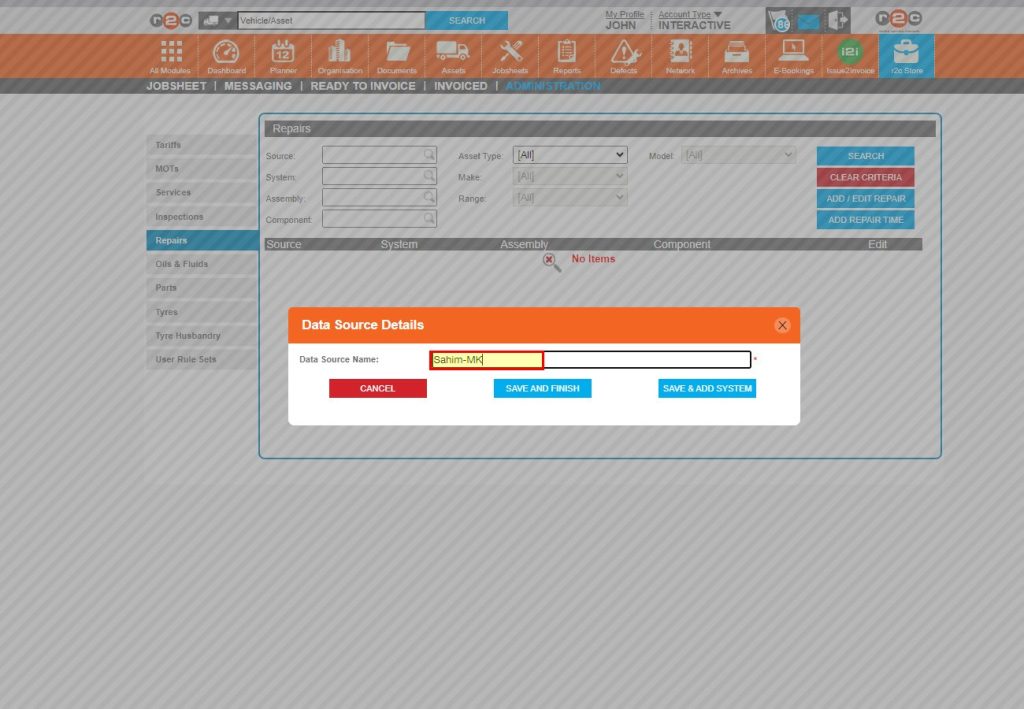The height and width of the screenshot is (709, 1024).
Task: Click the CLEAR CRITERIA button
Action: pos(865,177)
